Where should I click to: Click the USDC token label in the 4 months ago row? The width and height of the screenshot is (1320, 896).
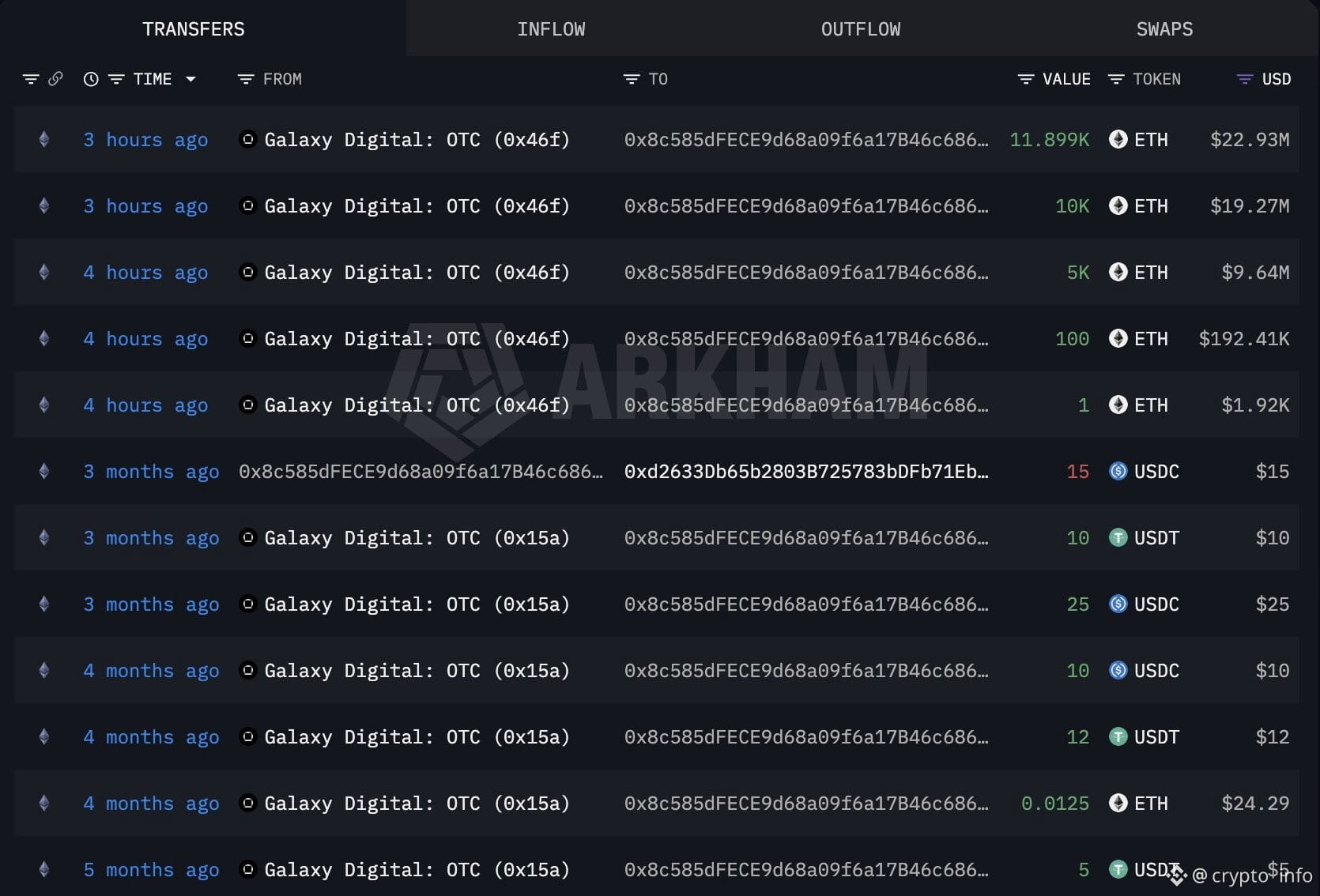[x=1156, y=671]
